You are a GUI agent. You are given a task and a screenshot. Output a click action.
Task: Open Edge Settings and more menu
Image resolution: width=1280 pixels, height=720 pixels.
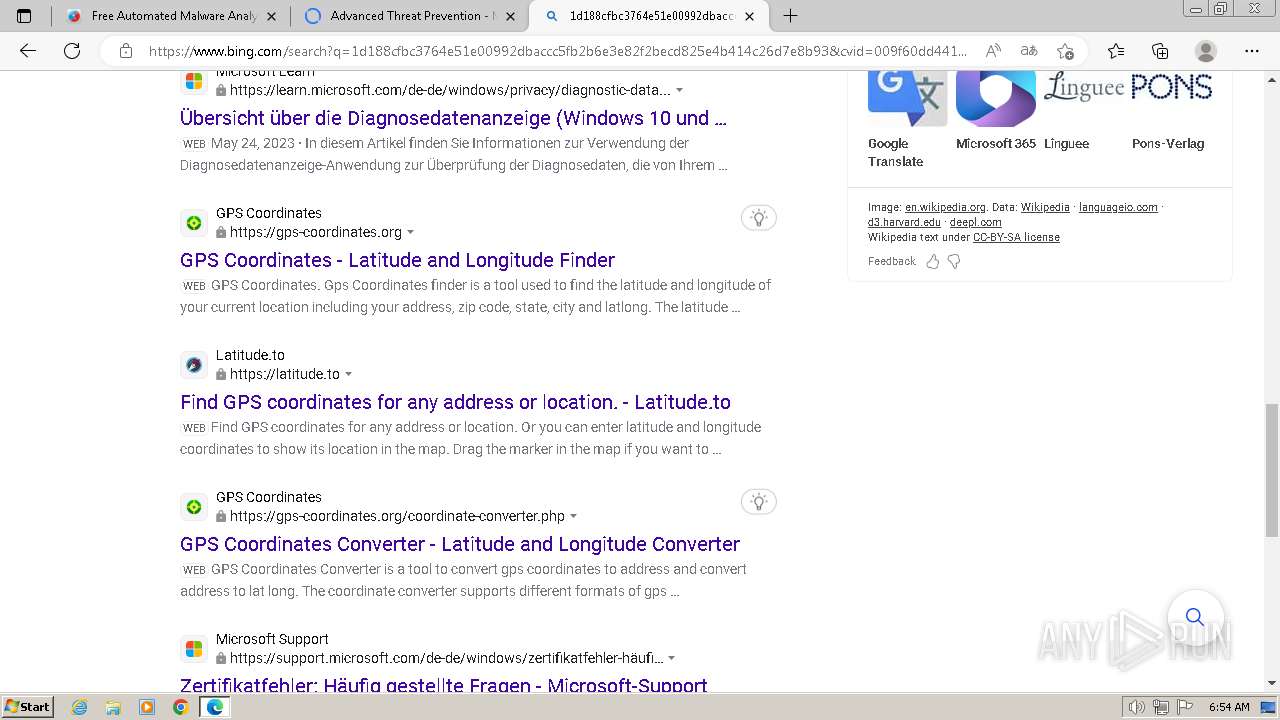(1252, 51)
